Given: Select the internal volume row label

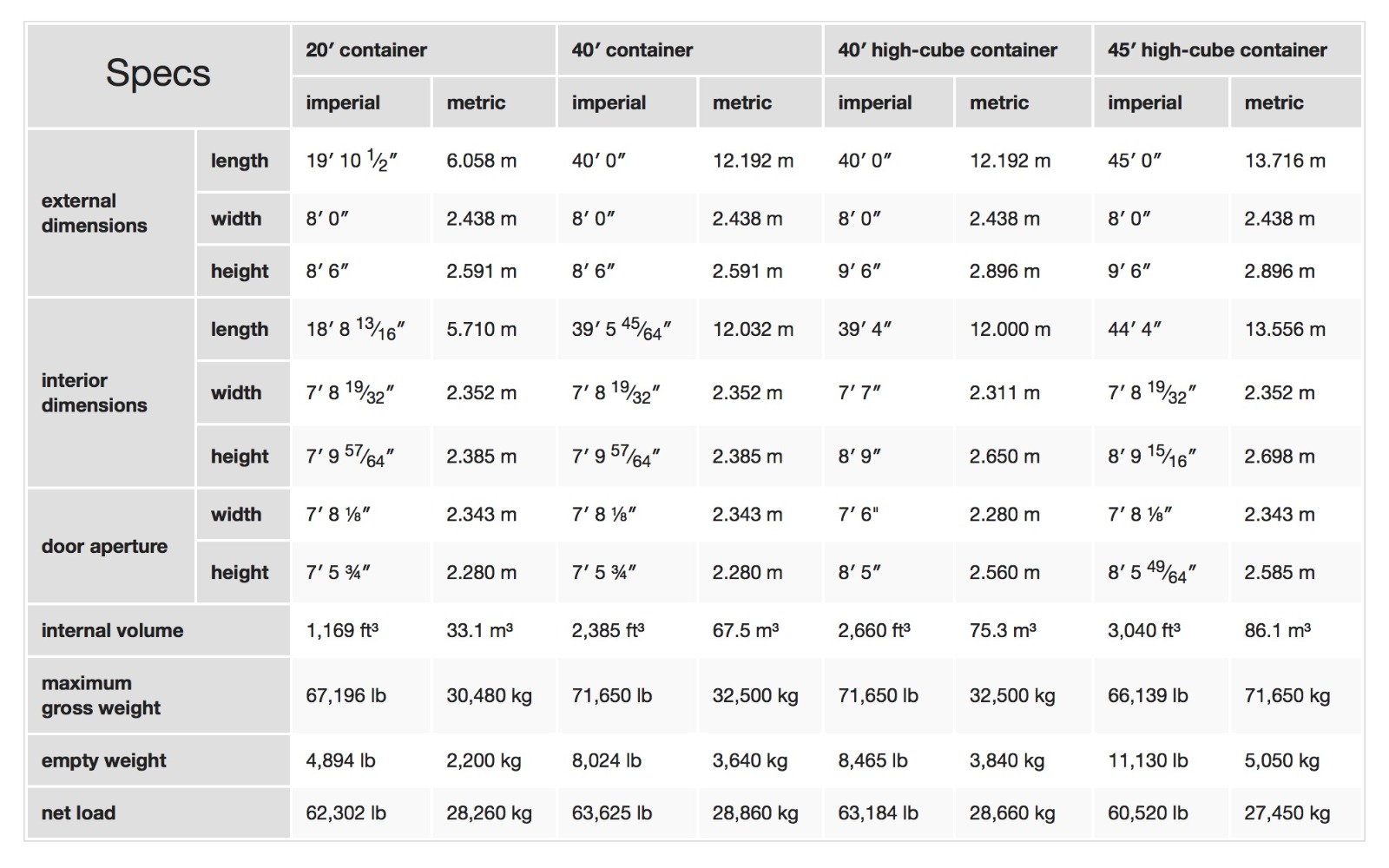Looking at the screenshot, I should (x=112, y=630).
